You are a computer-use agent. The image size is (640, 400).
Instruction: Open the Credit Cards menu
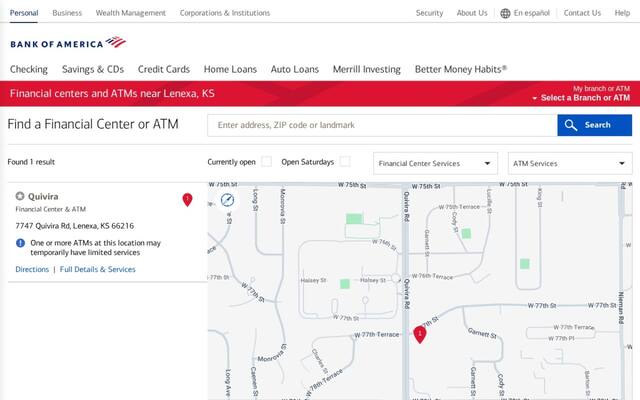(x=164, y=69)
